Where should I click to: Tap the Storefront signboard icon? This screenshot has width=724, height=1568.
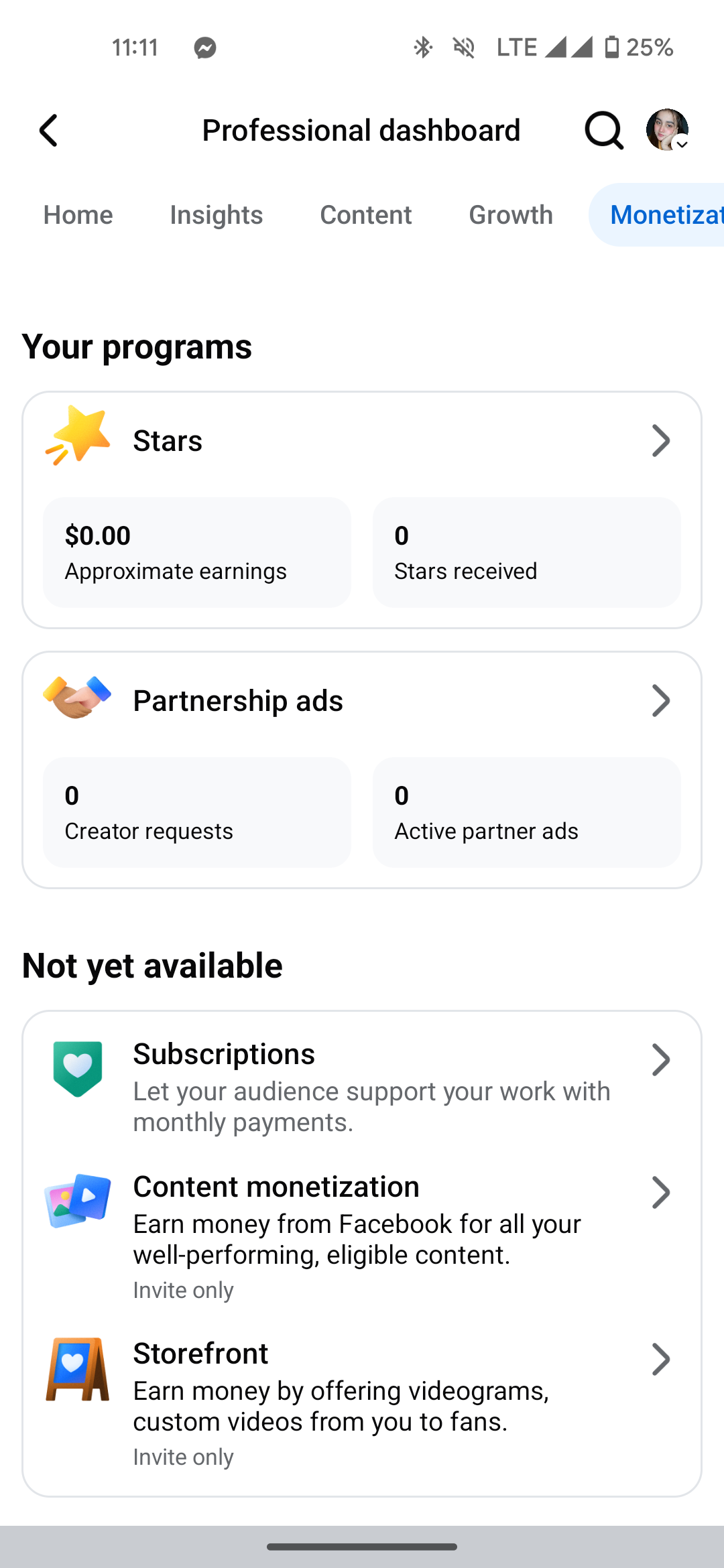point(78,1369)
